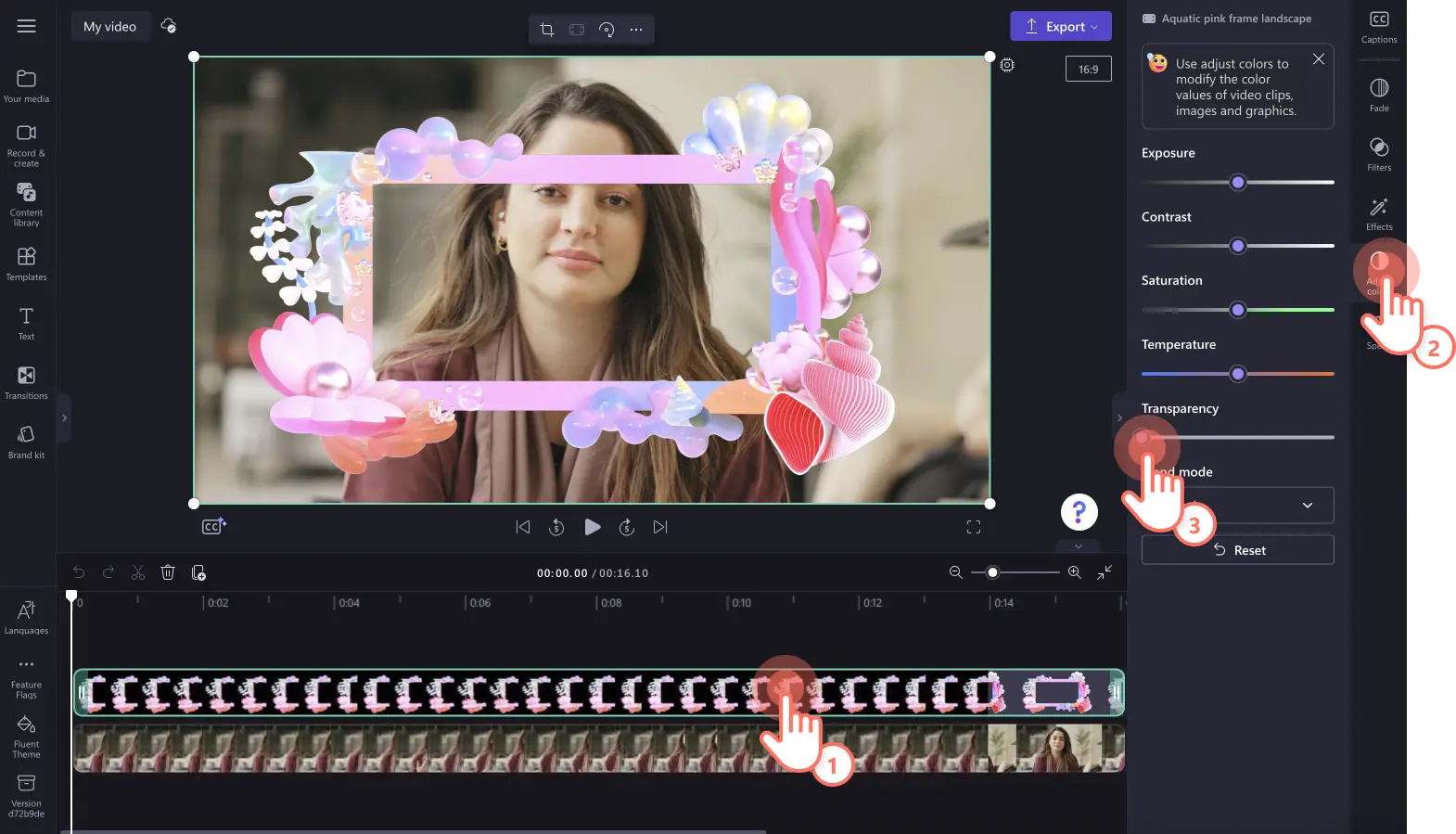Open Languages panel
Screen dimensions: 1456x834
click(x=26, y=617)
